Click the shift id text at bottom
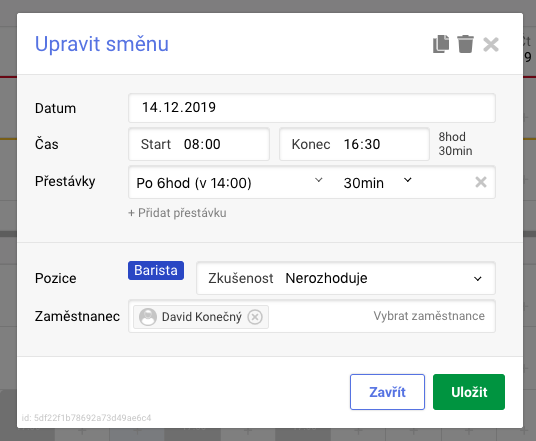The image size is (536, 441). pyautogui.click(x=86, y=418)
